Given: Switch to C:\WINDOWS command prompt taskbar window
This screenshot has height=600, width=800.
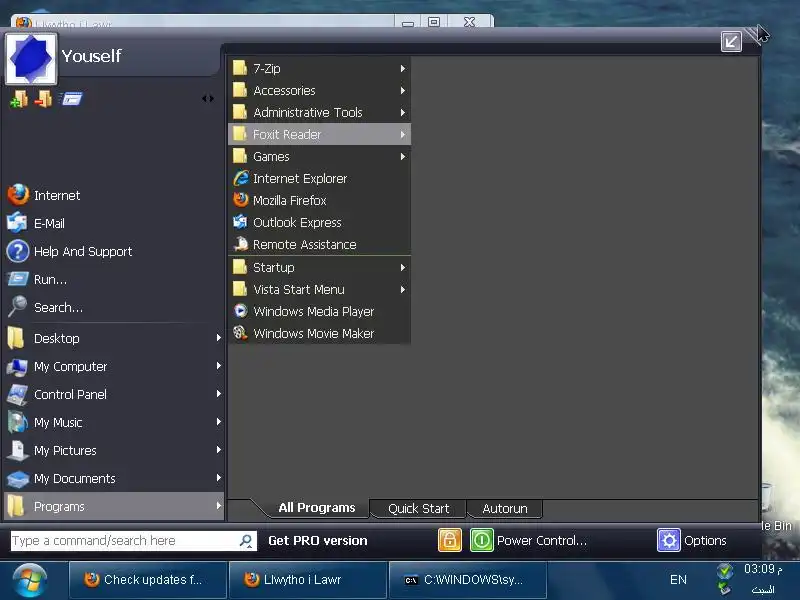Looking at the screenshot, I should [x=467, y=580].
